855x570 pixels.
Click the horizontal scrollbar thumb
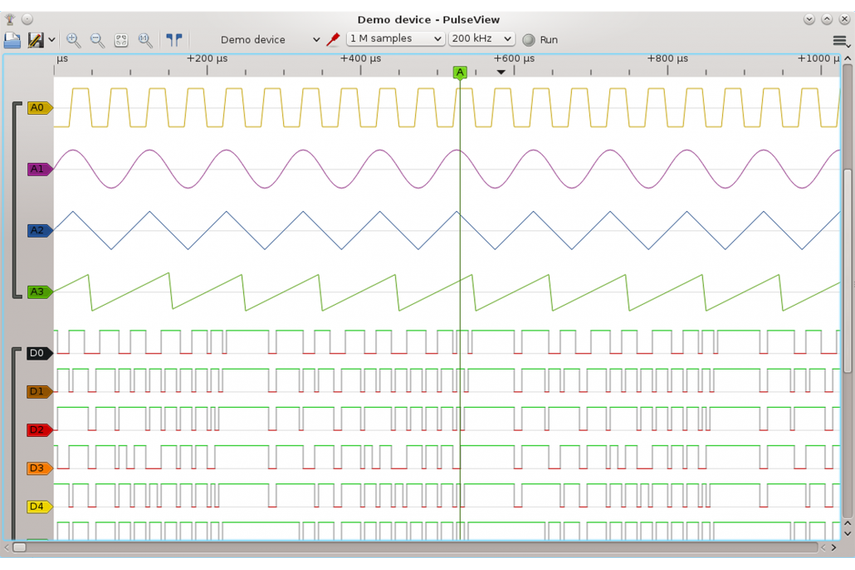20,547
